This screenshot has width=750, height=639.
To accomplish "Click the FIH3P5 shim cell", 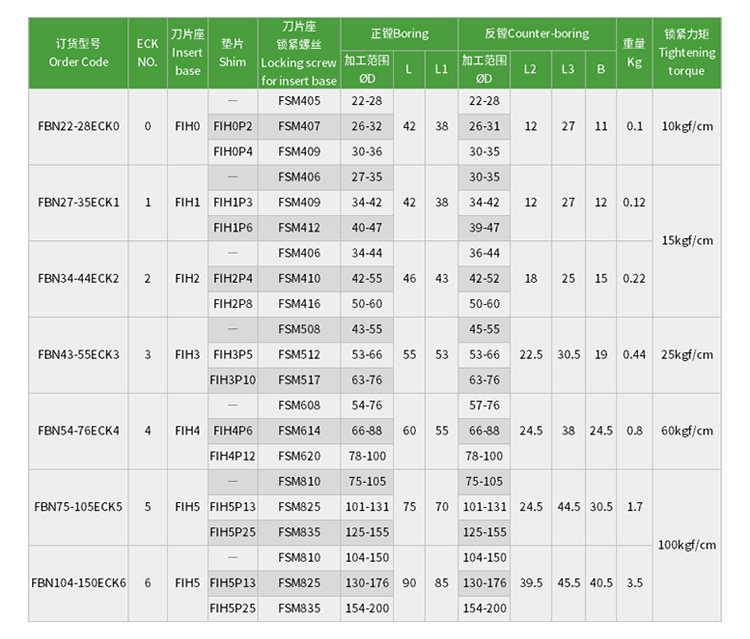I will 233,355.
